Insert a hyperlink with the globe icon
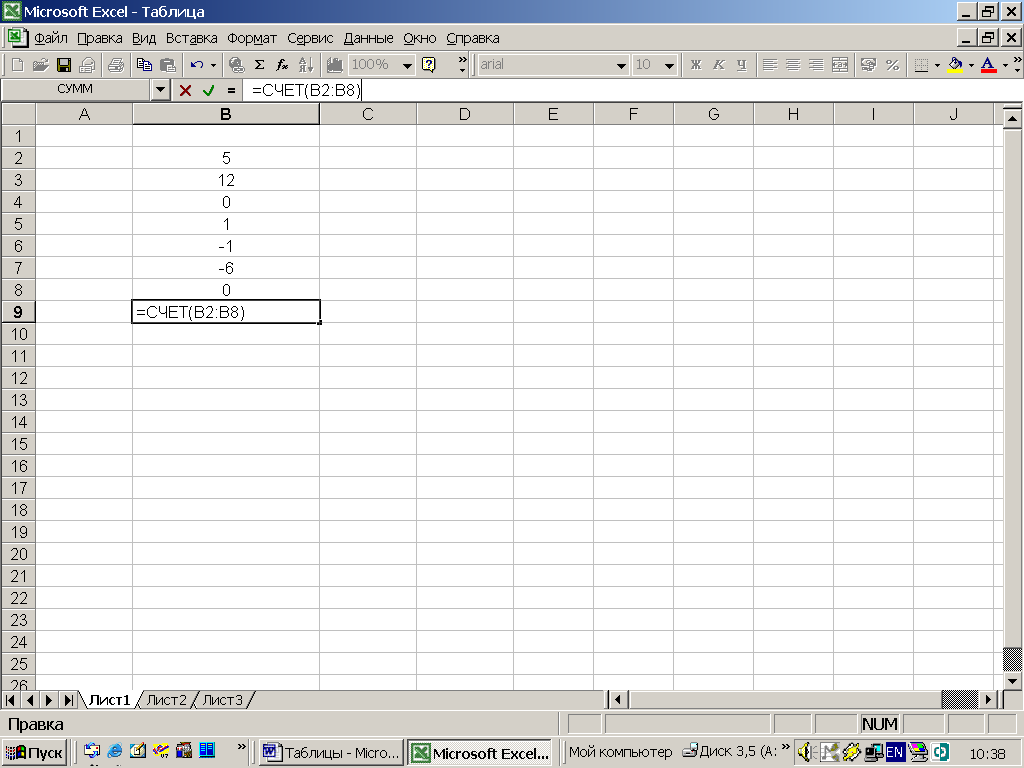Image resolution: width=1024 pixels, height=768 pixels. [x=236, y=65]
